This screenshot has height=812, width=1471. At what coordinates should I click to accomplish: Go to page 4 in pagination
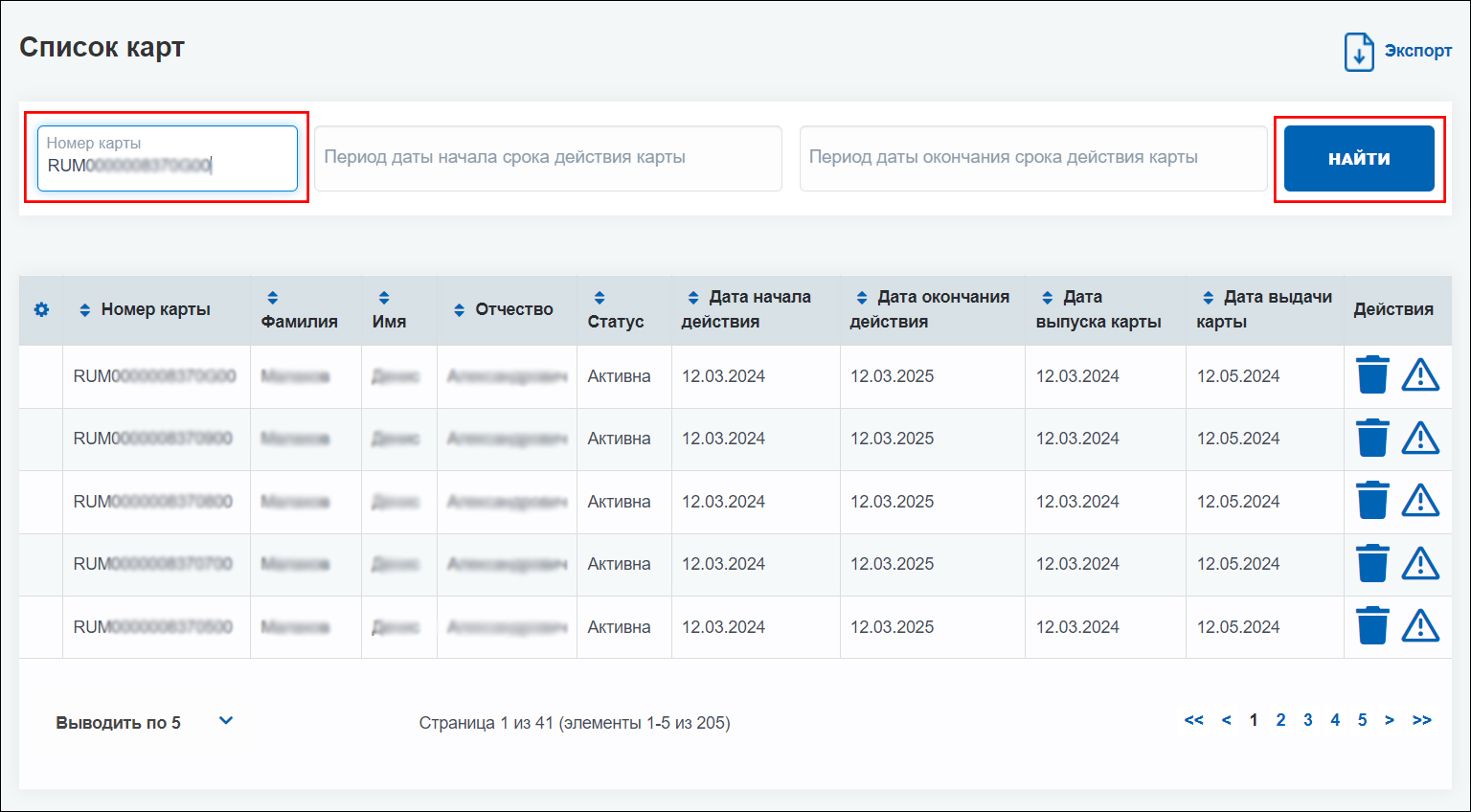[x=1335, y=720]
